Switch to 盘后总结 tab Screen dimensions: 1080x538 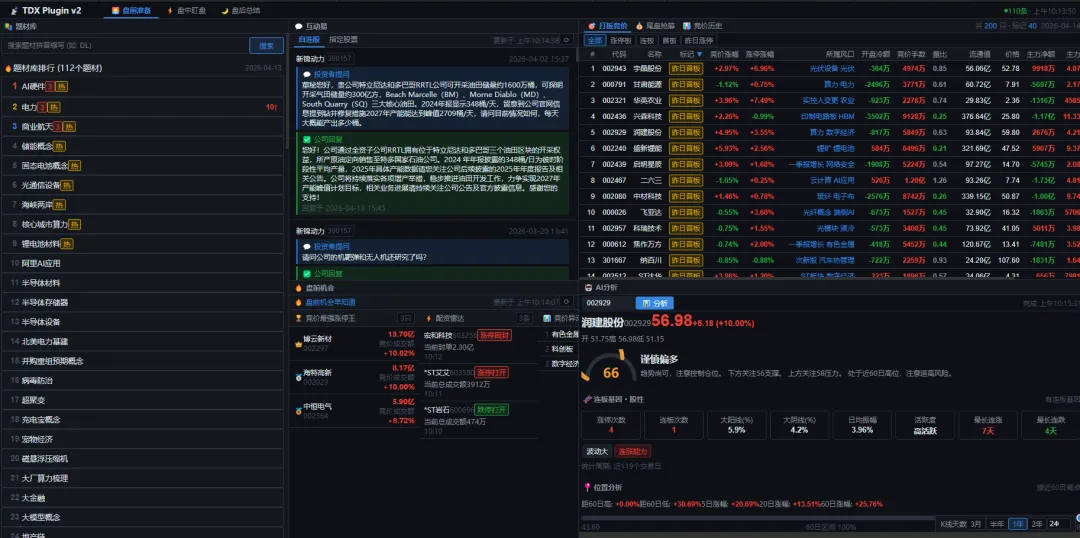click(240, 11)
